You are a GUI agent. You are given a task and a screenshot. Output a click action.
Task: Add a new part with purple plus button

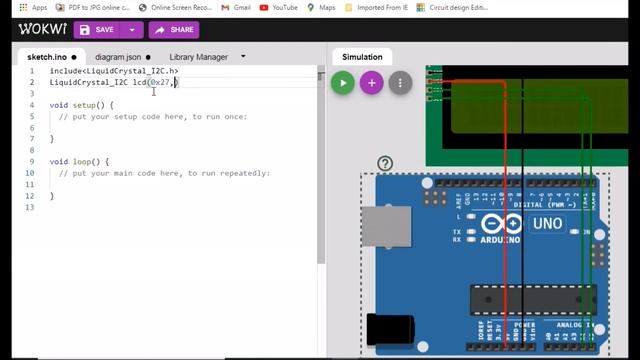tap(371, 83)
